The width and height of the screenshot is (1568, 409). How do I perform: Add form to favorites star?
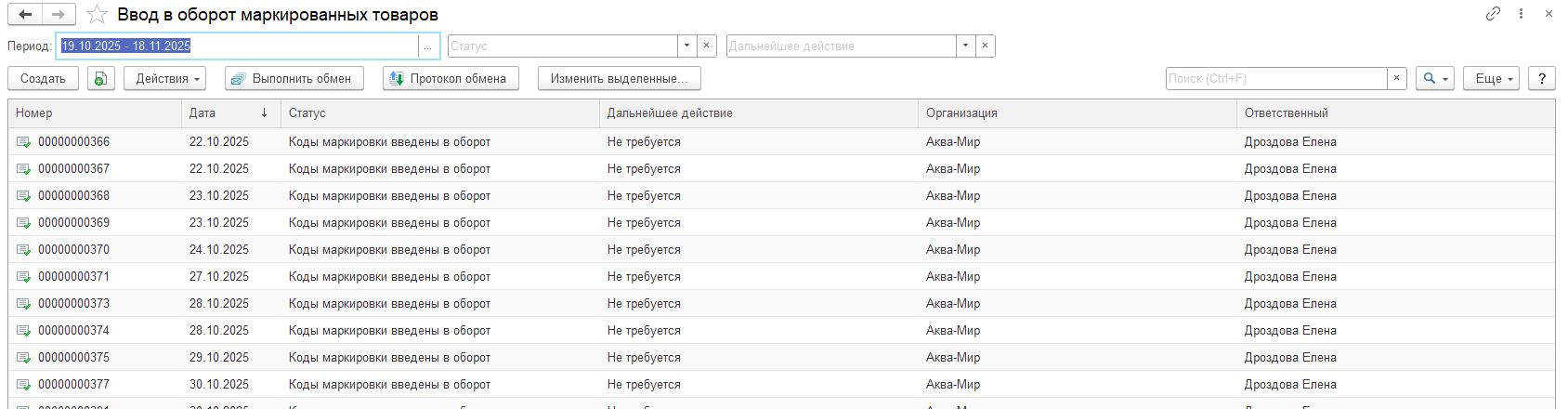97,15
